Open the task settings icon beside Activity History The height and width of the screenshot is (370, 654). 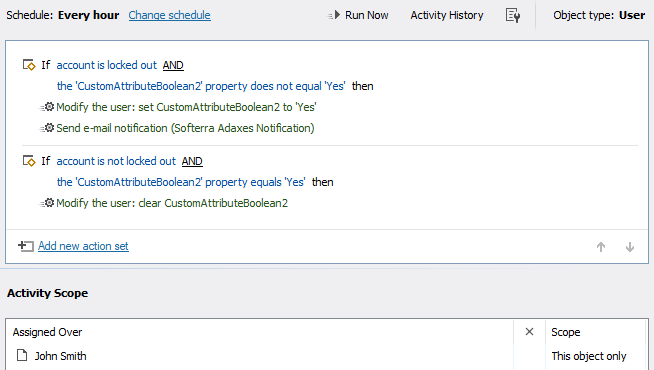(x=513, y=15)
